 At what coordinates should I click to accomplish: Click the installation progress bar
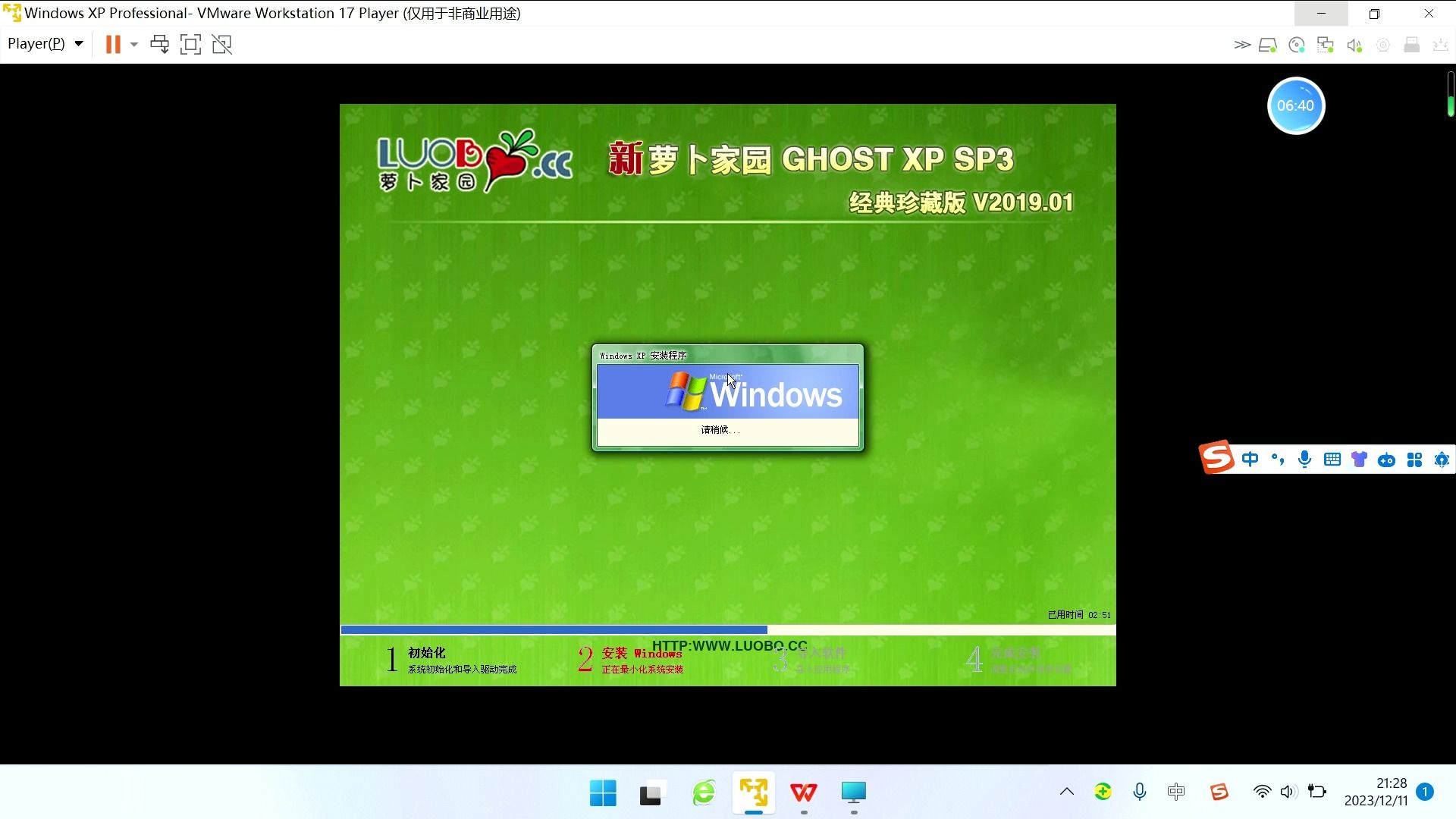point(728,629)
